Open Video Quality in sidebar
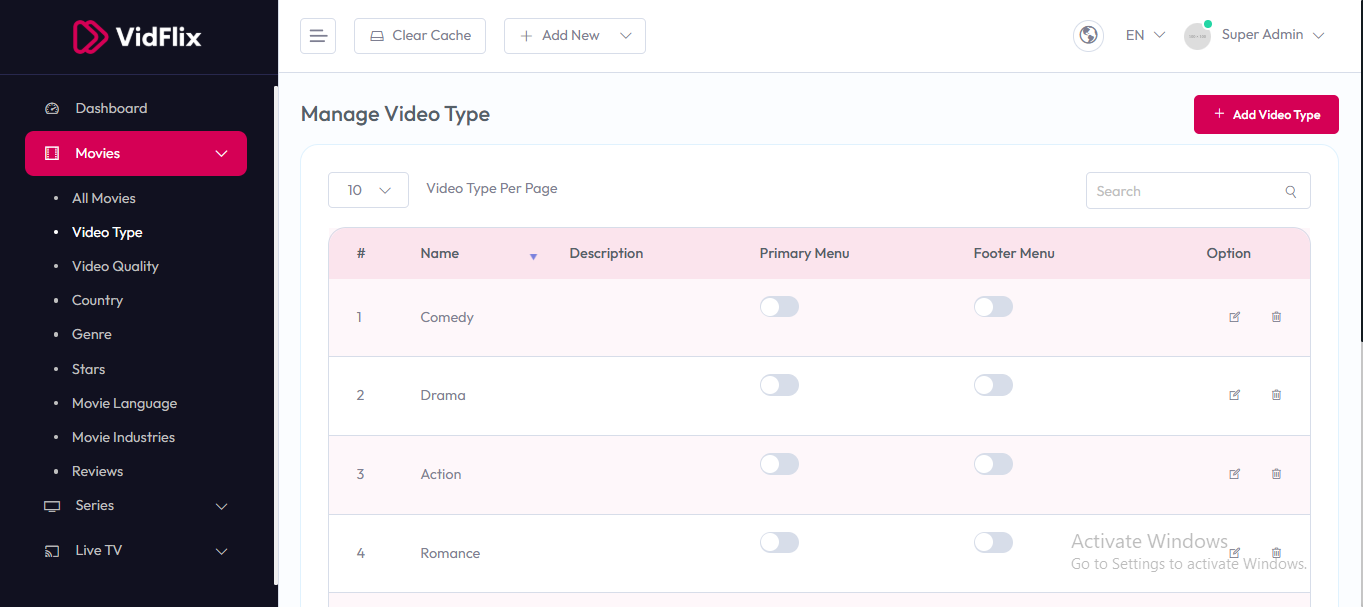This screenshot has height=607, width=1363. pyautogui.click(x=115, y=266)
